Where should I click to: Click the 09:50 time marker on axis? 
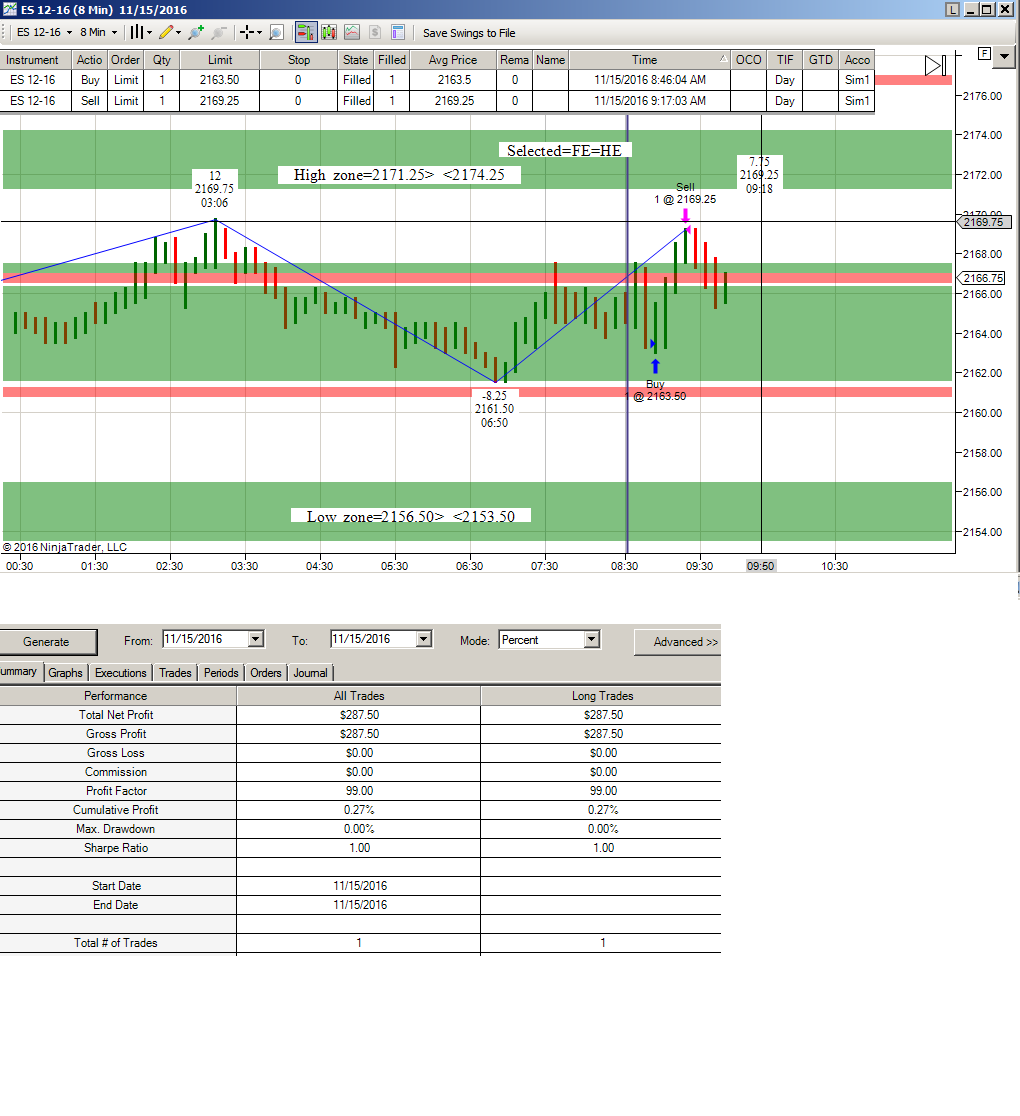pos(760,566)
